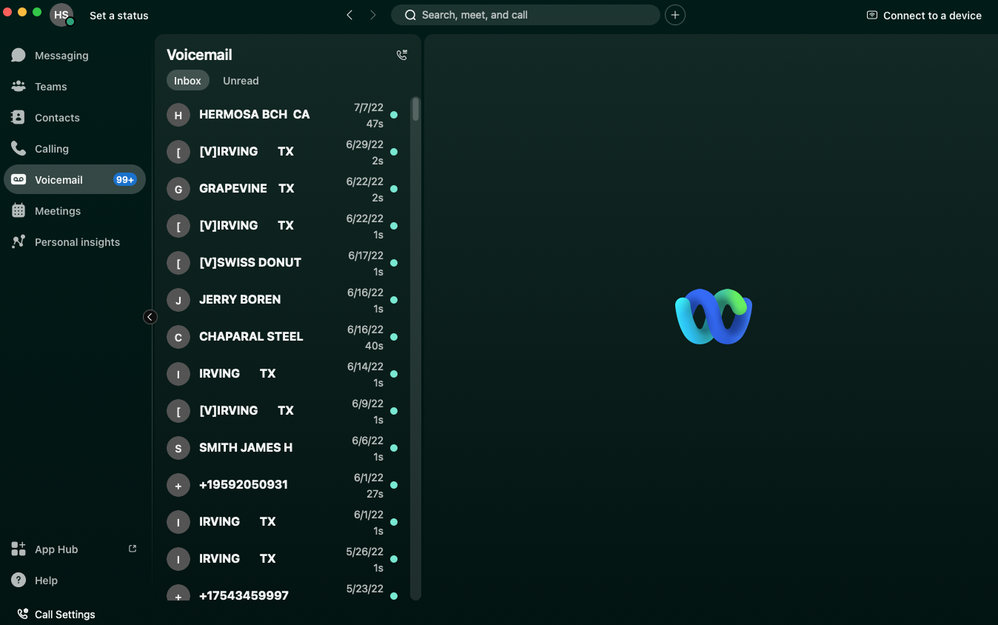
Task: Open the Calling phone icon
Action: coord(18,148)
